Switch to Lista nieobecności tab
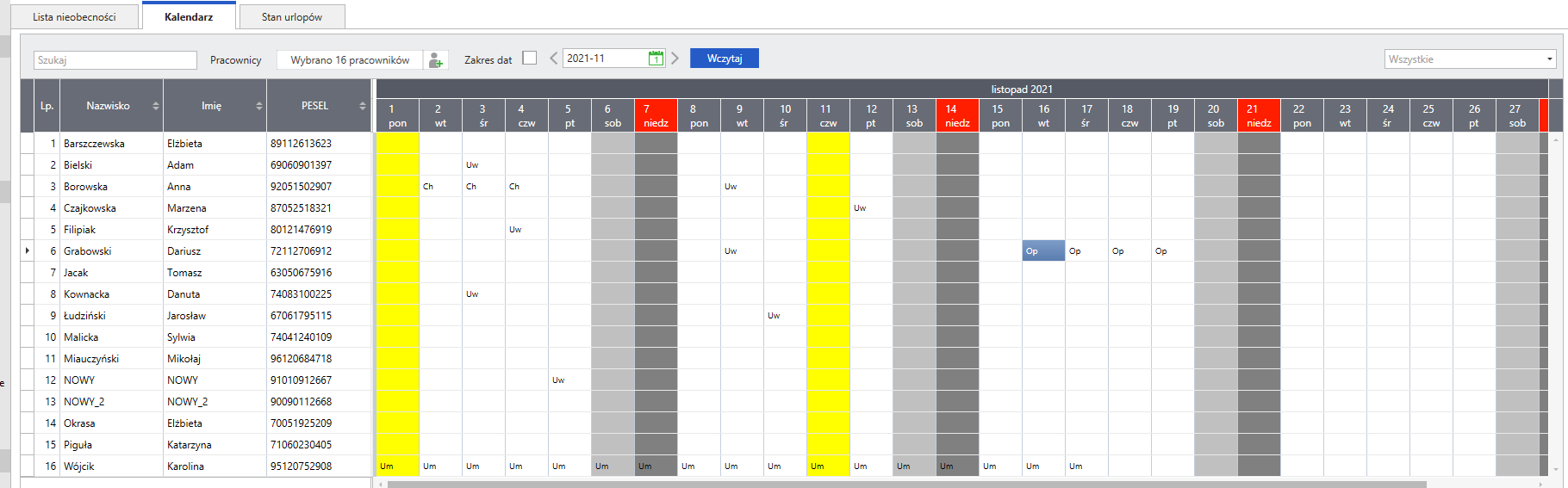The height and width of the screenshot is (488, 1568). pyautogui.click(x=74, y=17)
